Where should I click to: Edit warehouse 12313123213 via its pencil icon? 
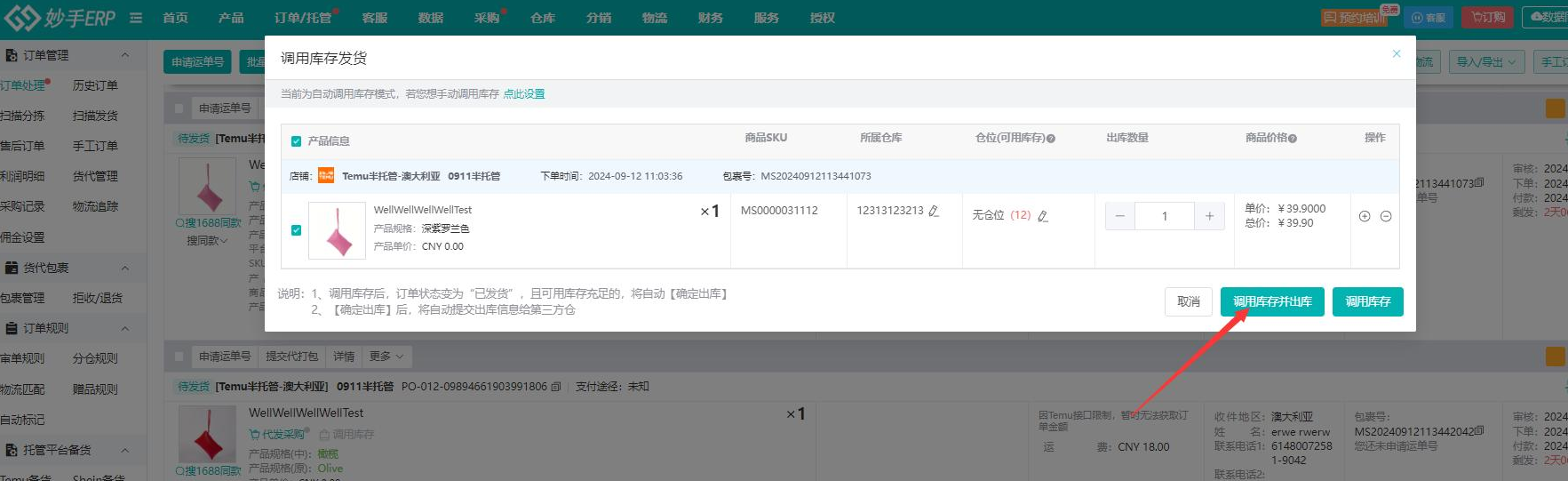tap(934, 211)
